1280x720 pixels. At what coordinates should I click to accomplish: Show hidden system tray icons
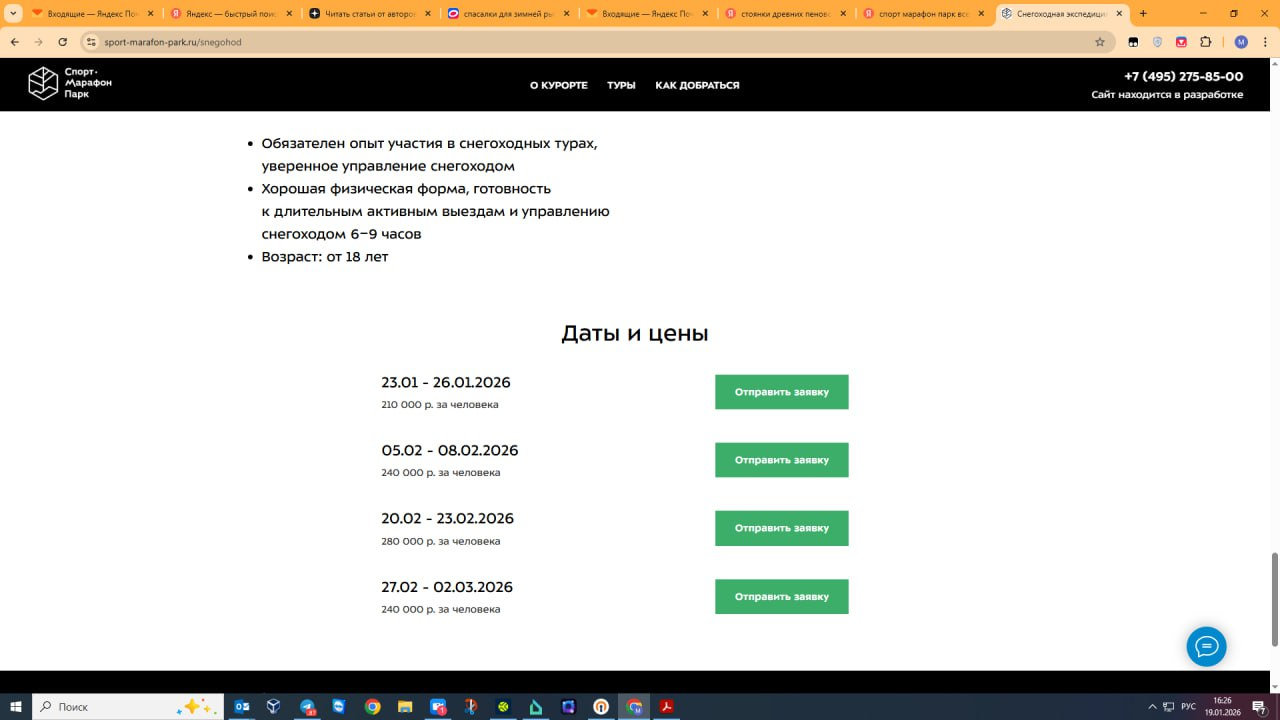pyautogui.click(x=1152, y=706)
